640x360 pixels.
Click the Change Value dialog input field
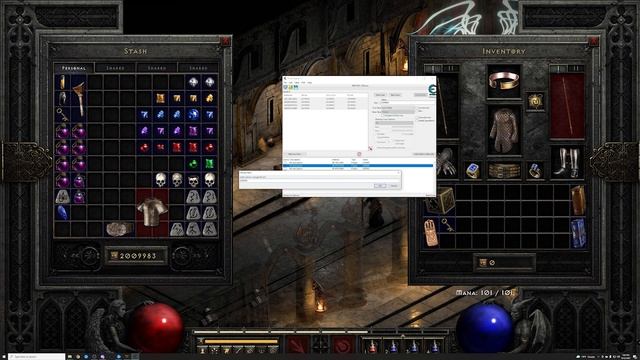coord(320,180)
